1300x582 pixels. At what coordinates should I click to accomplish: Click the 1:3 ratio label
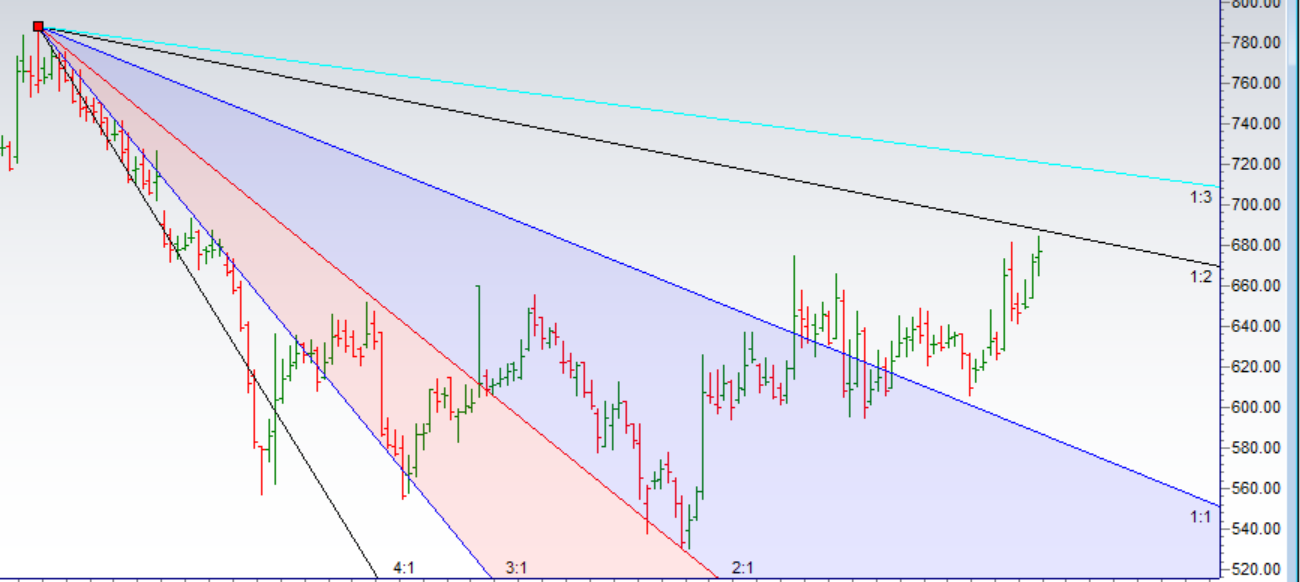click(x=1200, y=198)
